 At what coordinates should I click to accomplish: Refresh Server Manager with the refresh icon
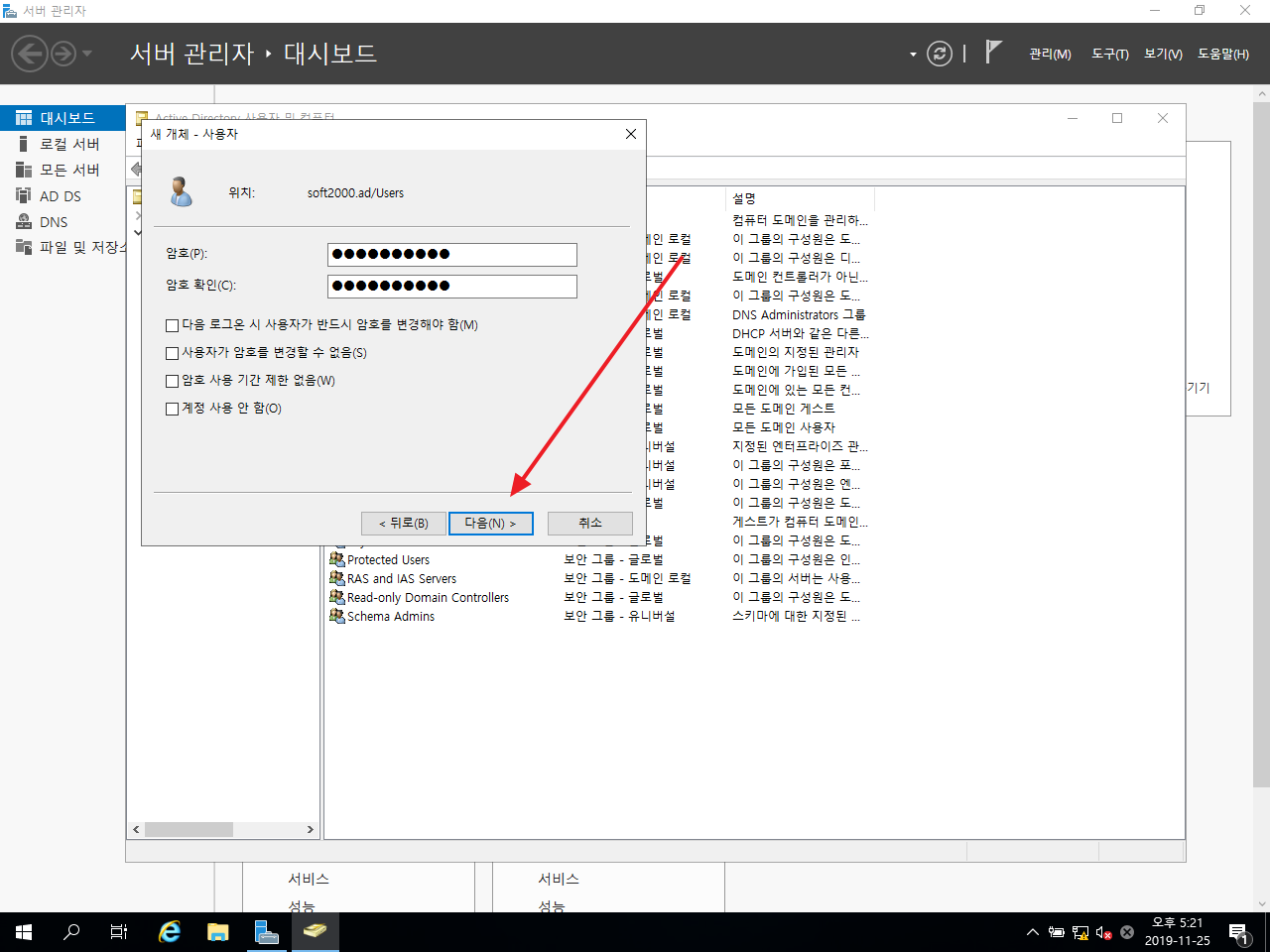[940, 54]
